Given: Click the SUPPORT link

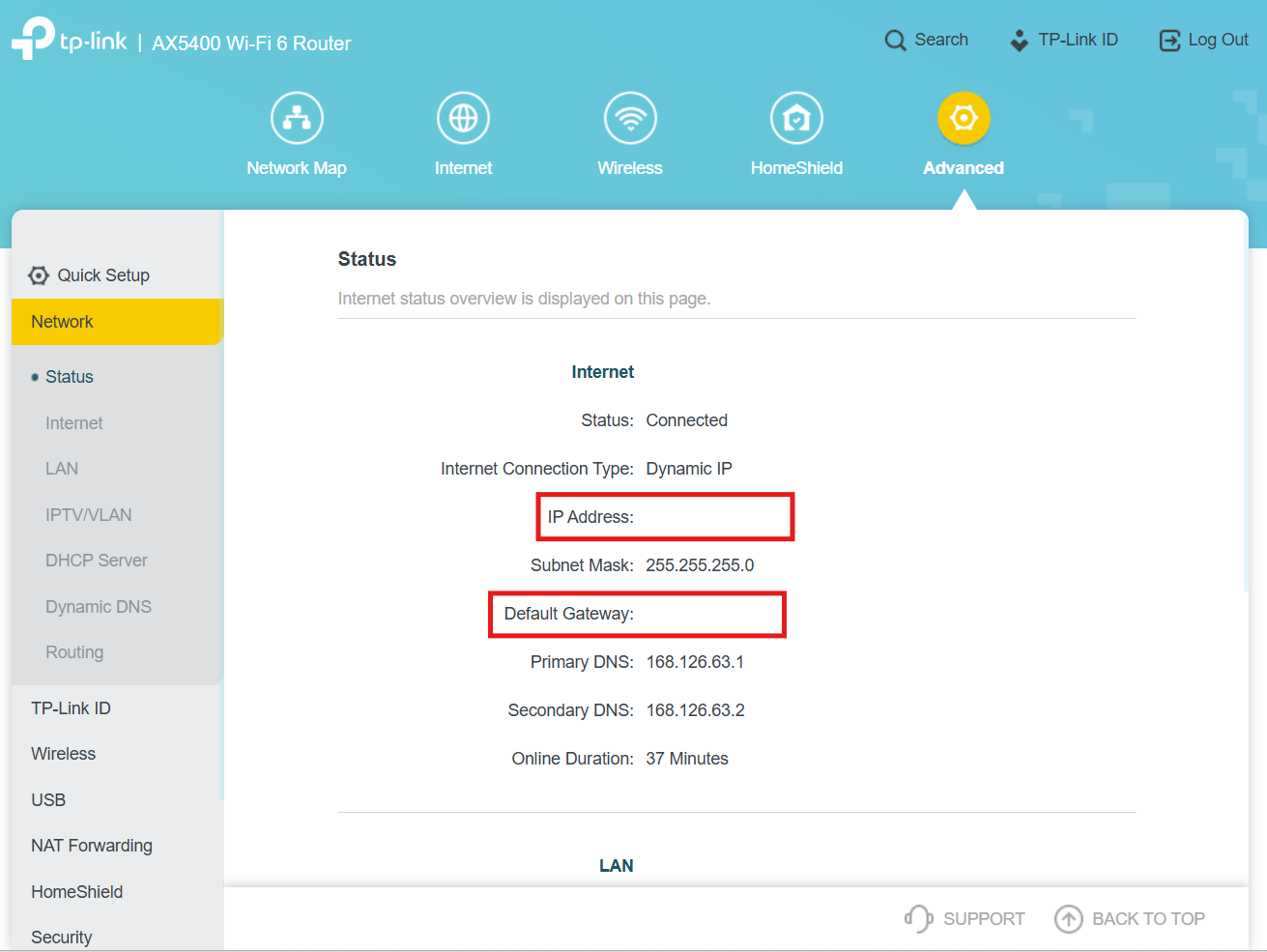Looking at the screenshot, I should click(965, 919).
